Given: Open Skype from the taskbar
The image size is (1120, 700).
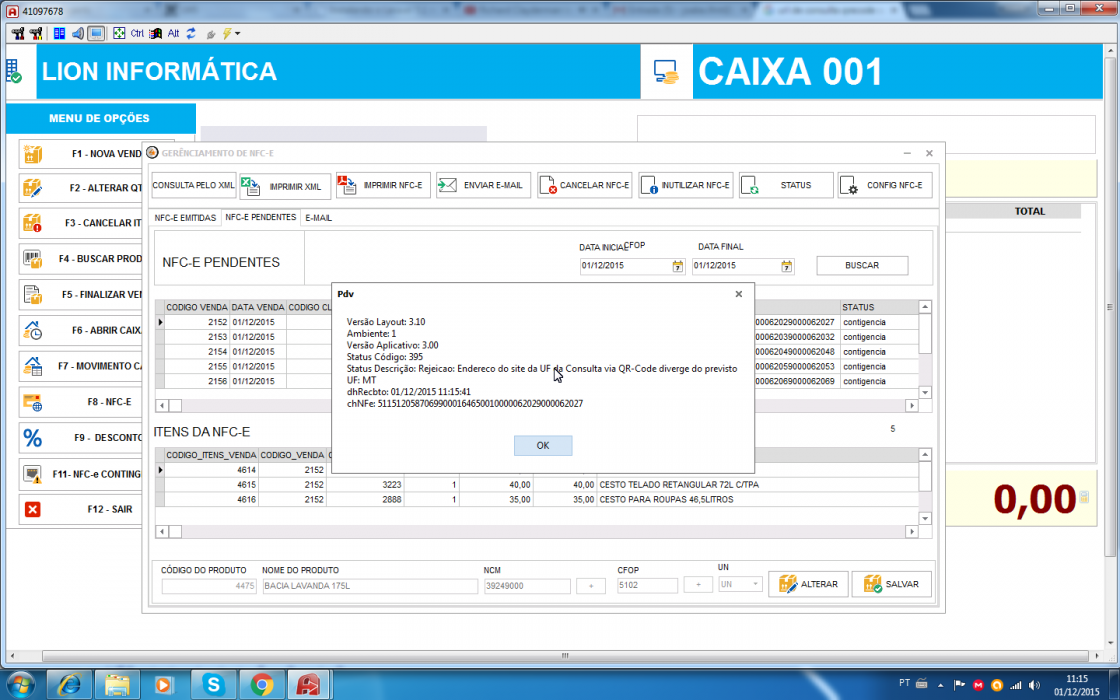Looking at the screenshot, I should tap(214, 686).
